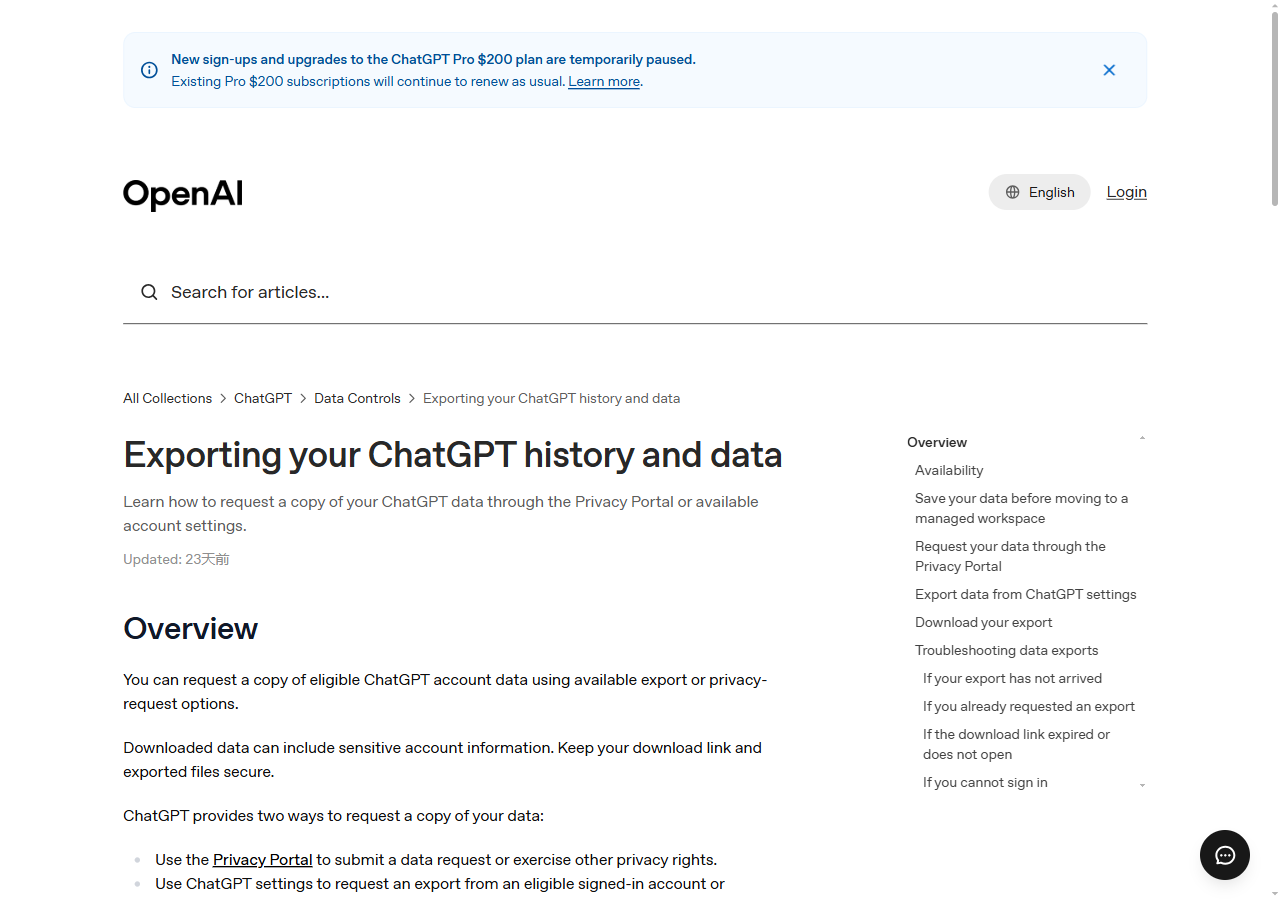Viewport: 1280px width, 900px height.
Task: Open the chat support bubble icon
Action: (x=1225, y=855)
